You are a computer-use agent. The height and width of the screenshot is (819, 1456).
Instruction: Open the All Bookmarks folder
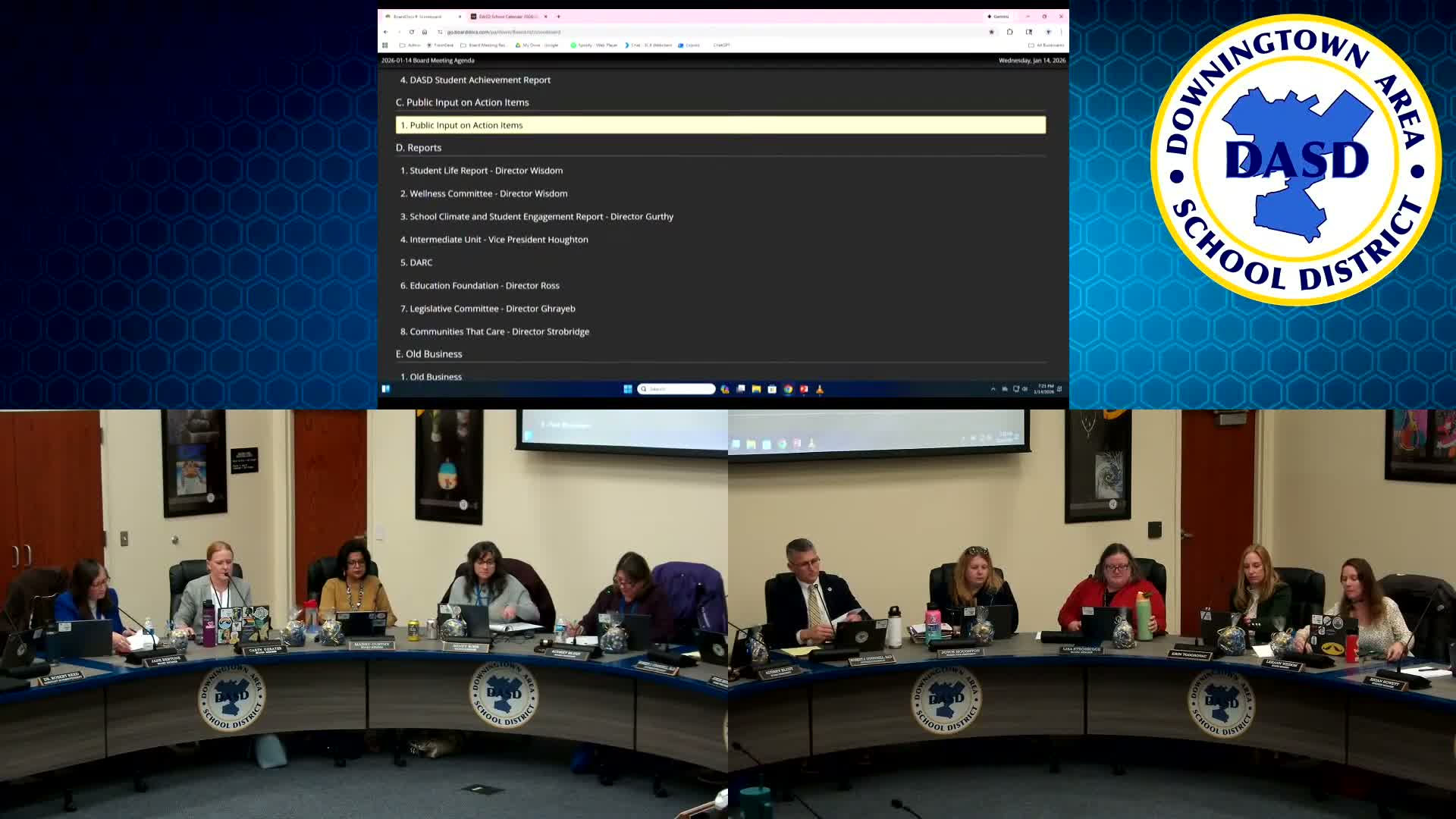(1046, 45)
